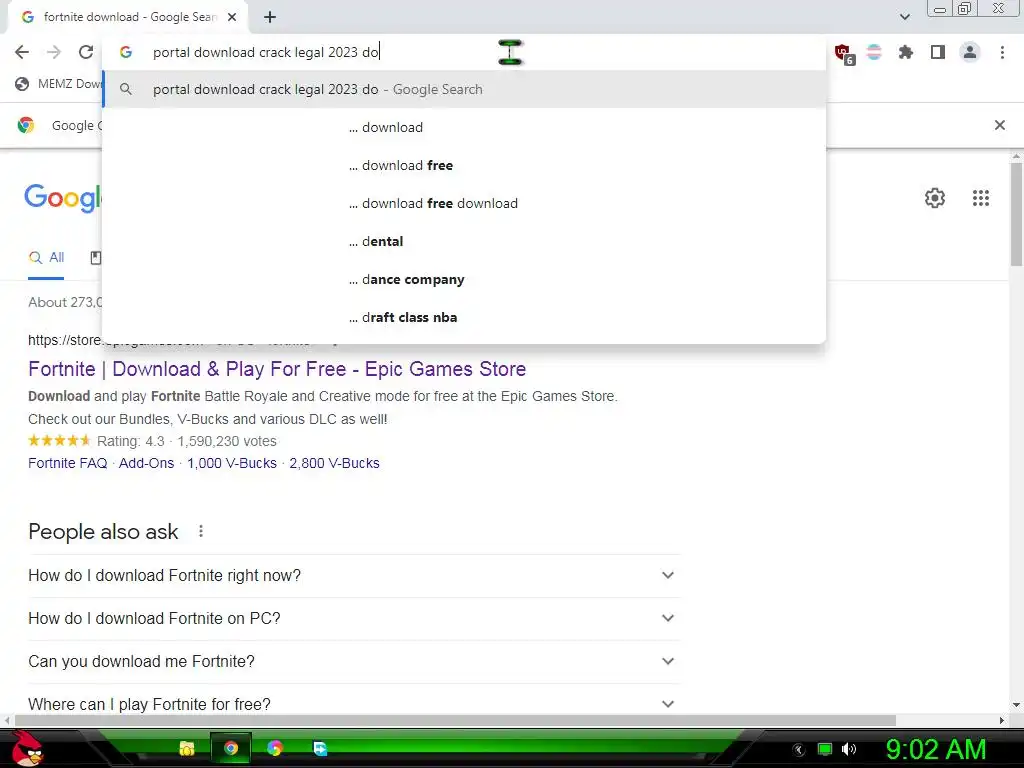
Task: Choose the 'portal download crack legal 2023 do' Google Search suggestion
Action: tap(464, 89)
